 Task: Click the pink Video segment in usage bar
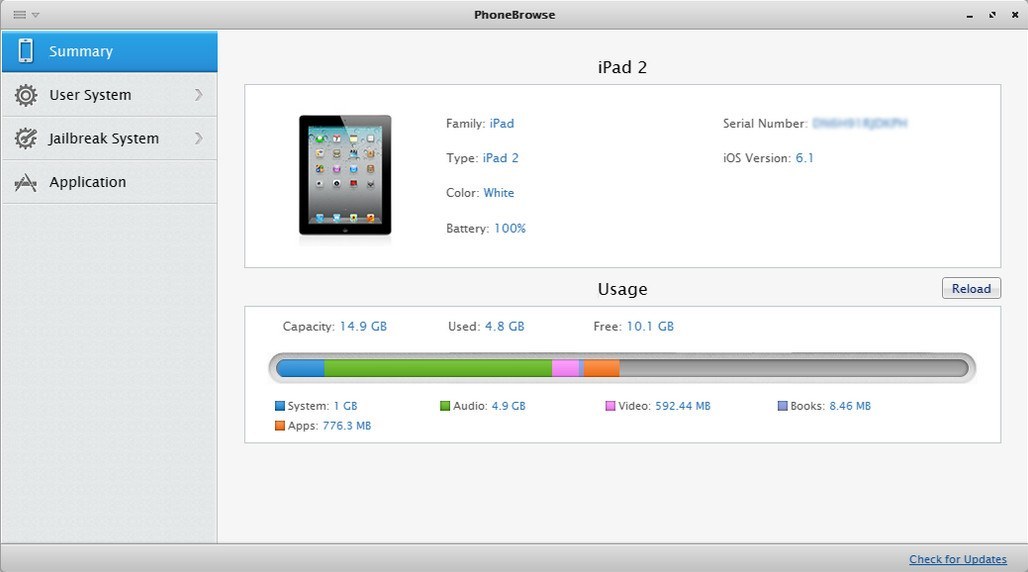click(x=565, y=368)
